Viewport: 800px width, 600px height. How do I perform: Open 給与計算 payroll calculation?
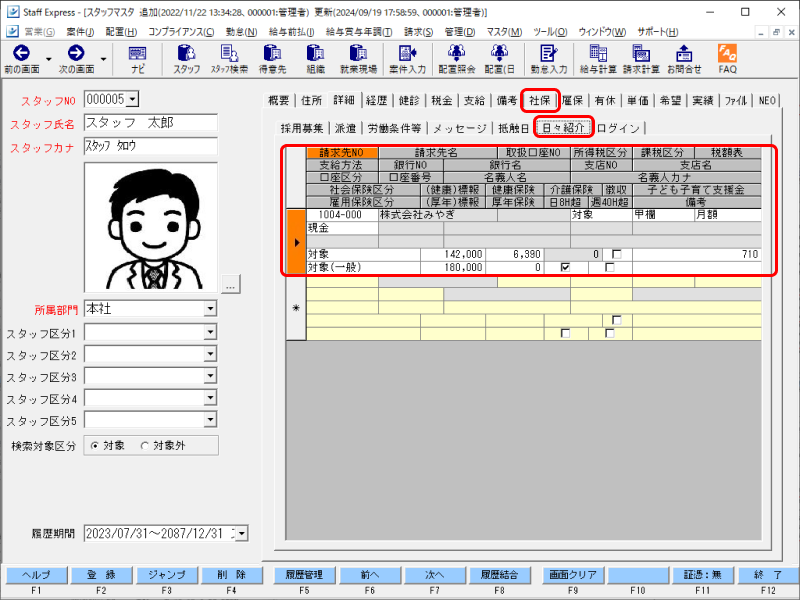tap(598, 59)
